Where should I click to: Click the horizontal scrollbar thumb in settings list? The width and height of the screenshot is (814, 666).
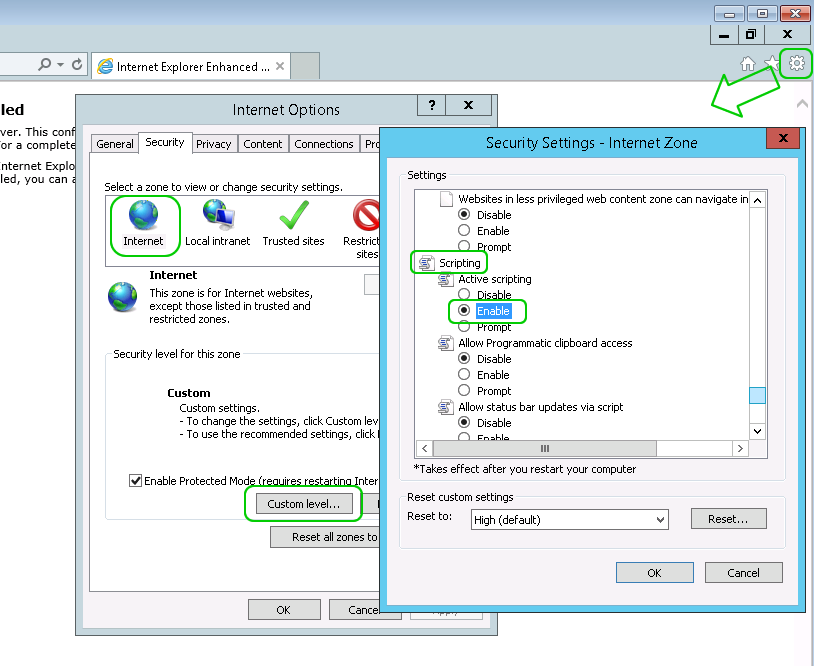coord(545,448)
